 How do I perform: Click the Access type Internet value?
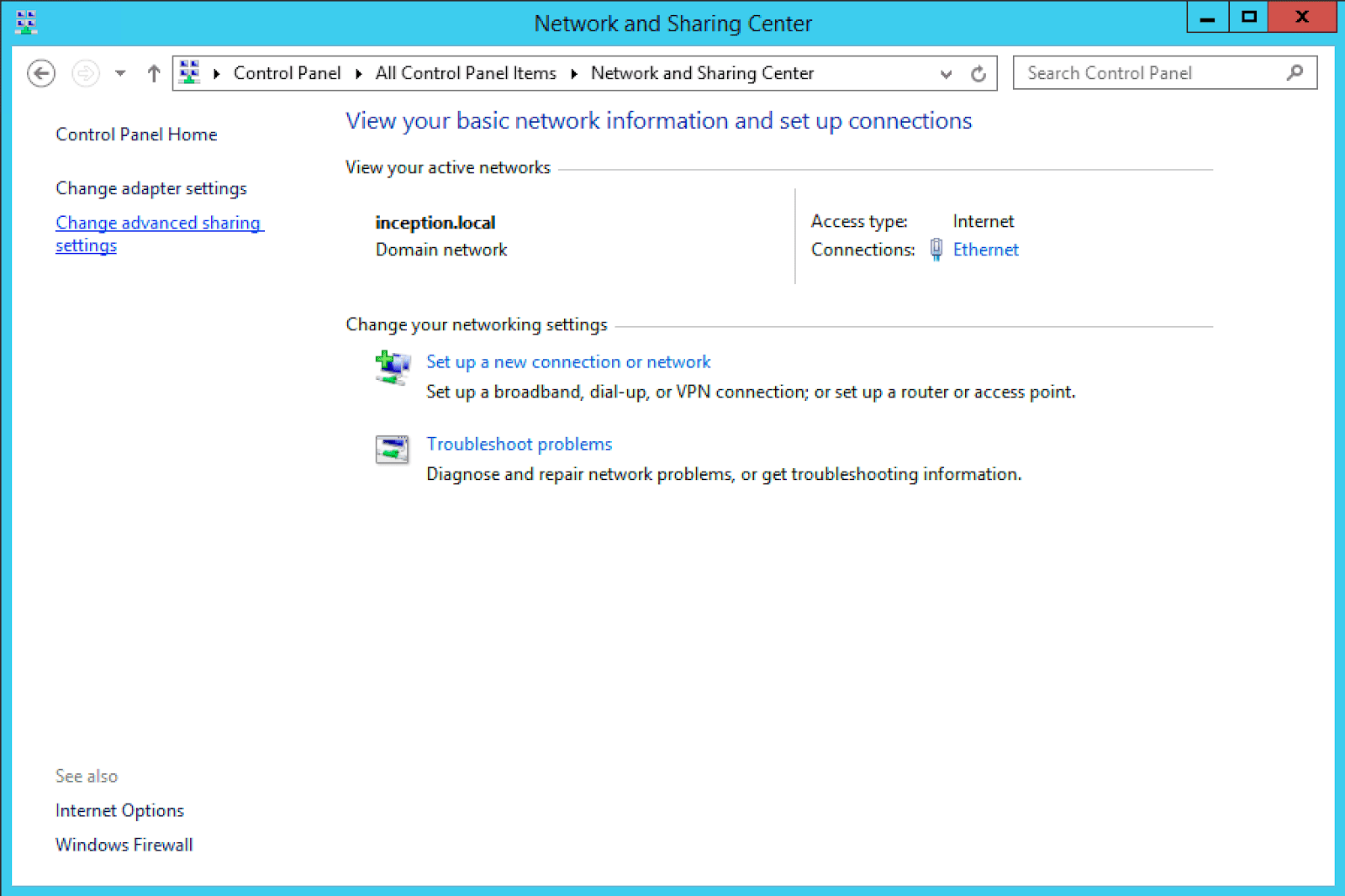984,221
